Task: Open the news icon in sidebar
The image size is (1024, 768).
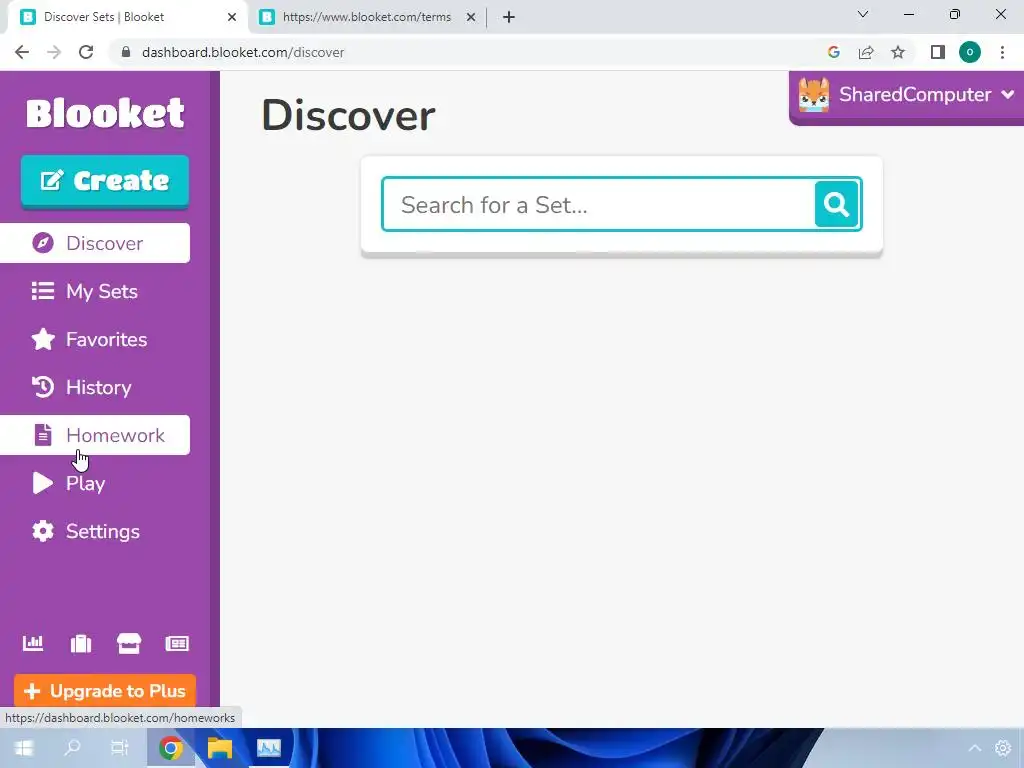Action: click(x=177, y=643)
